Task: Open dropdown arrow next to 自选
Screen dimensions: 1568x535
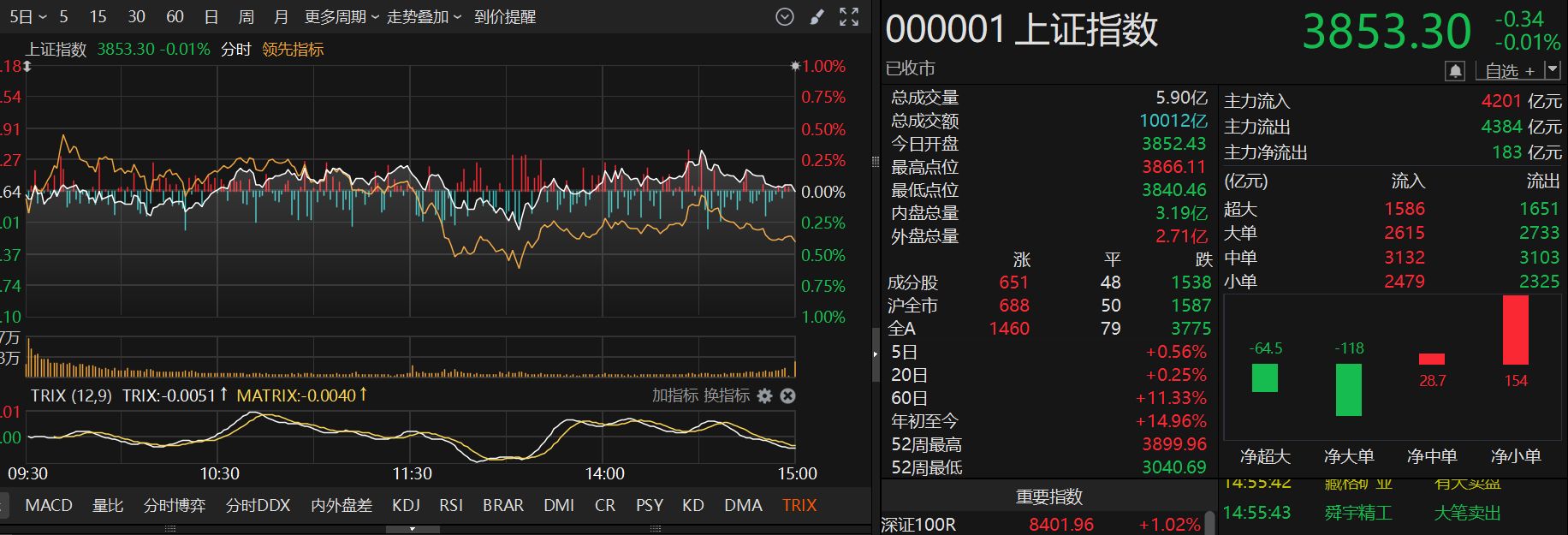Action: click(1553, 71)
